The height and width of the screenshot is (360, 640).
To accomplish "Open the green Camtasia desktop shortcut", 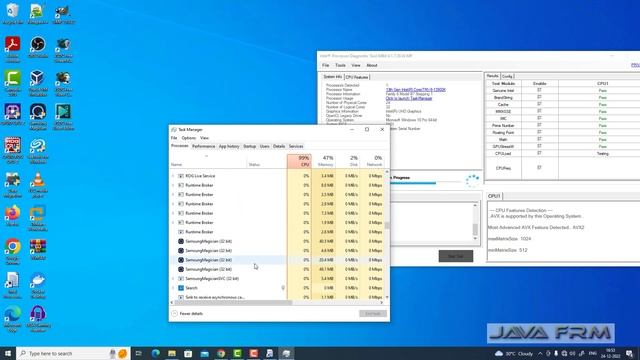I will point(13,83).
